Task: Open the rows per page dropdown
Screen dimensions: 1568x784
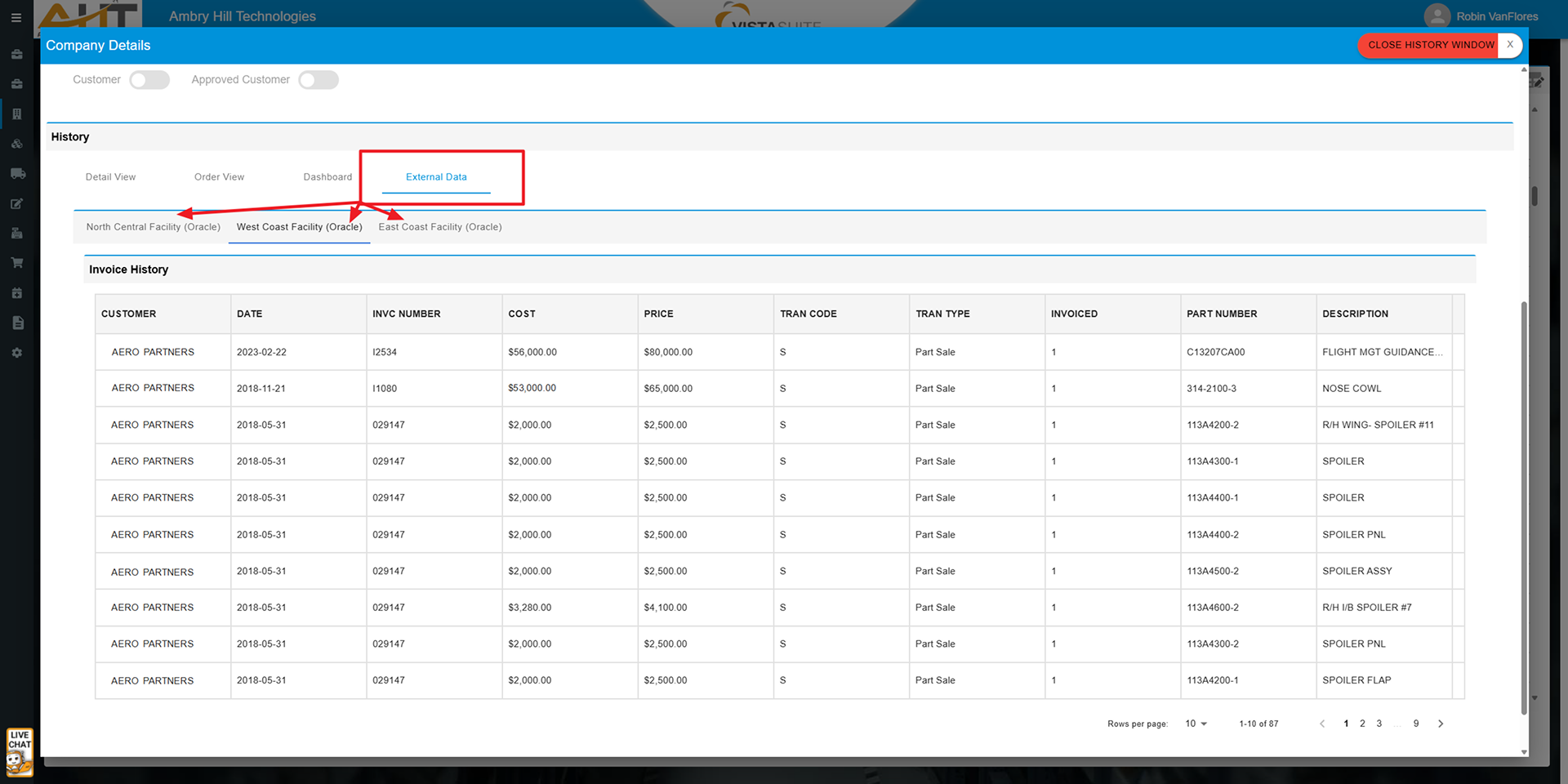Action: pyautogui.click(x=1196, y=724)
